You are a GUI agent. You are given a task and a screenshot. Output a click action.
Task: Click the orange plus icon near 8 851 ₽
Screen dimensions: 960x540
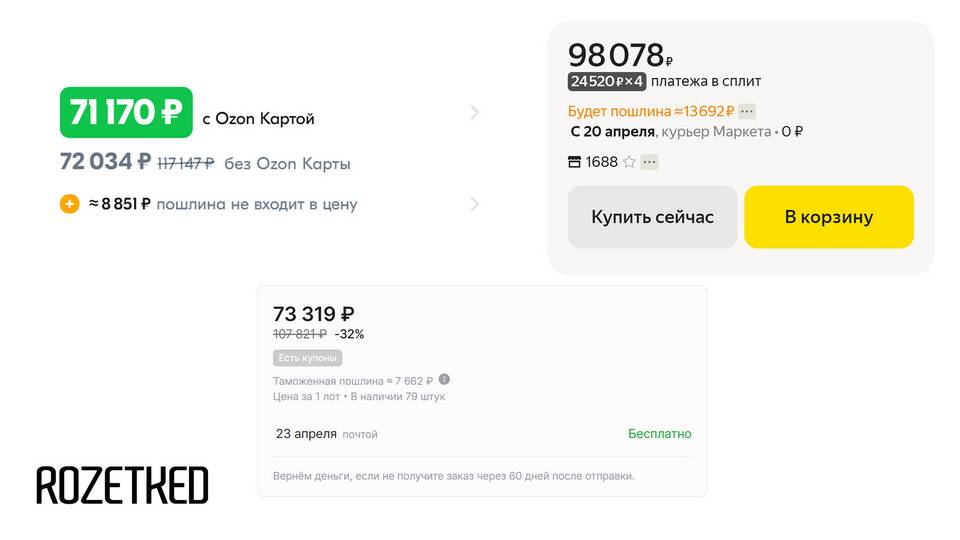click(70, 204)
